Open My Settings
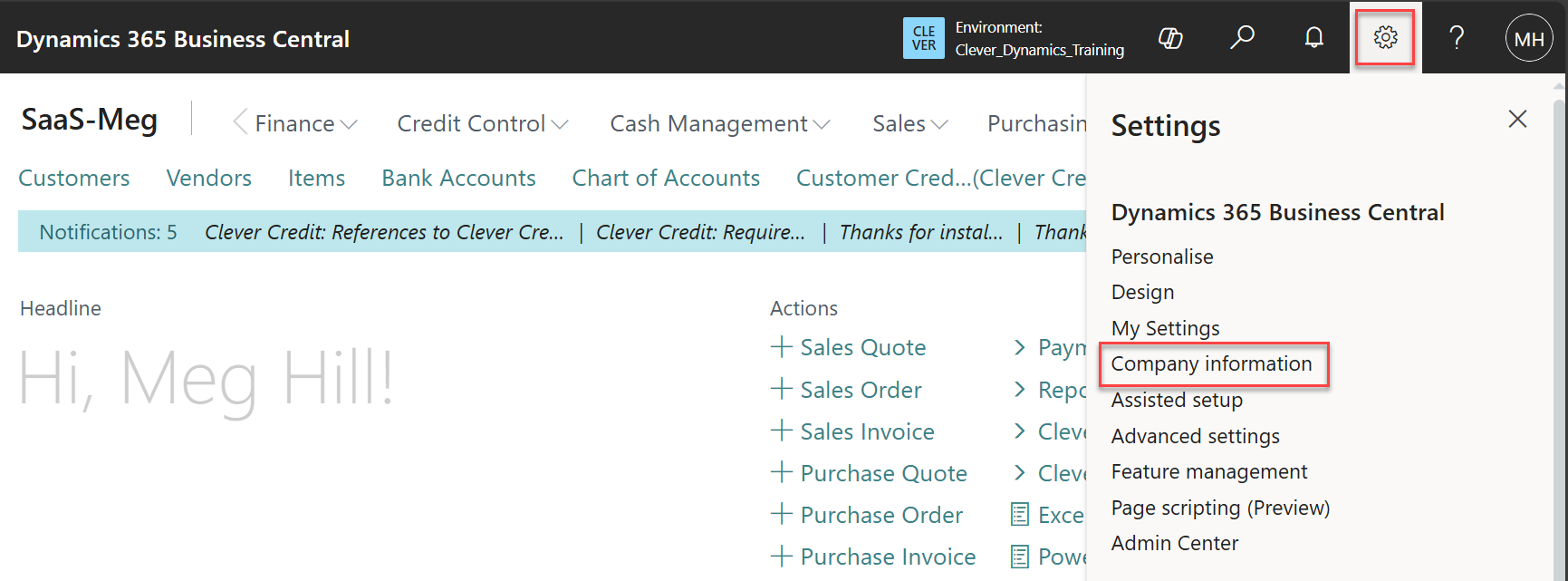Image resolution: width=1568 pixels, height=581 pixels. pyautogui.click(x=1165, y=328)
